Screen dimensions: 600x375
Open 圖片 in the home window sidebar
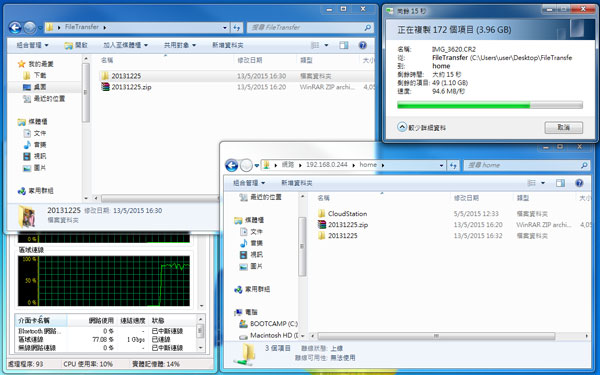click(x=251, y=266)
